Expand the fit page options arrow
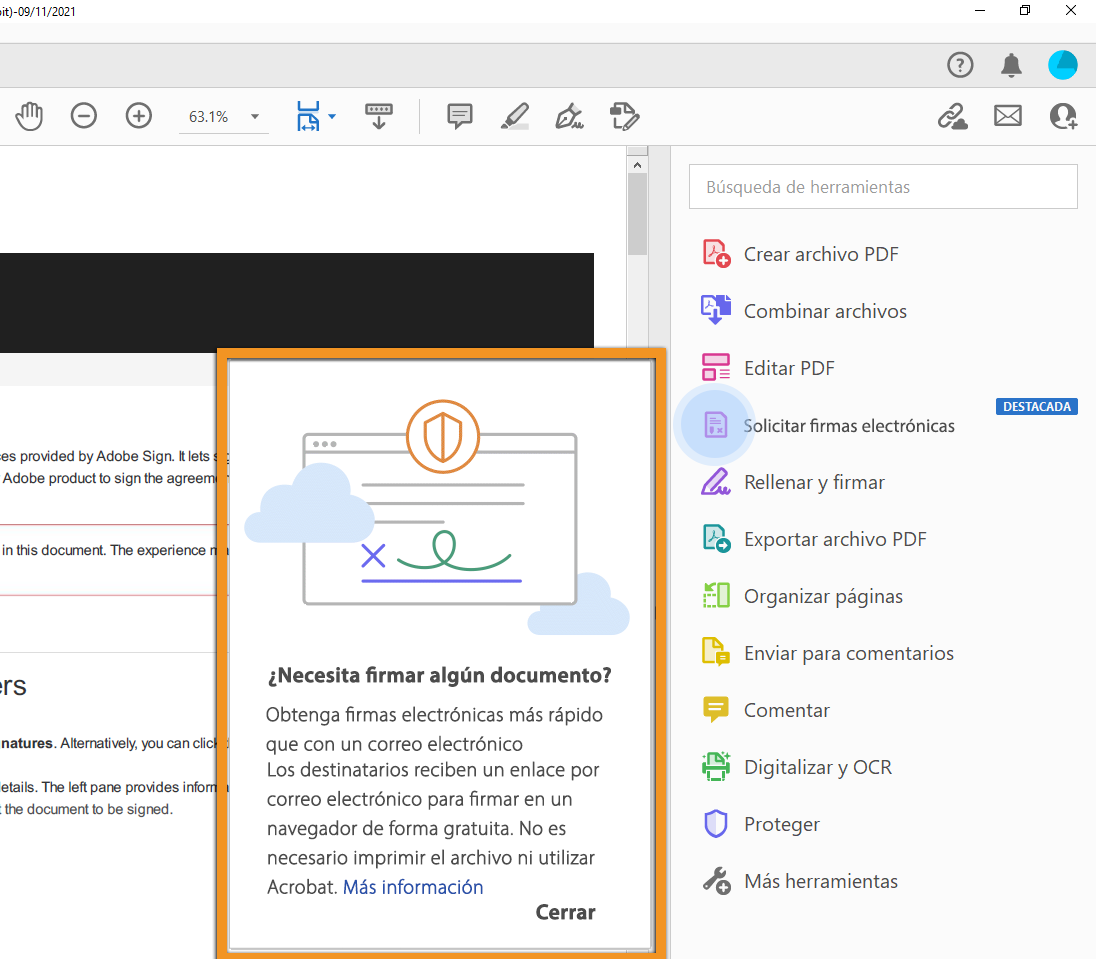This screenshot has height=959, width=1096. tap(332, 117)
